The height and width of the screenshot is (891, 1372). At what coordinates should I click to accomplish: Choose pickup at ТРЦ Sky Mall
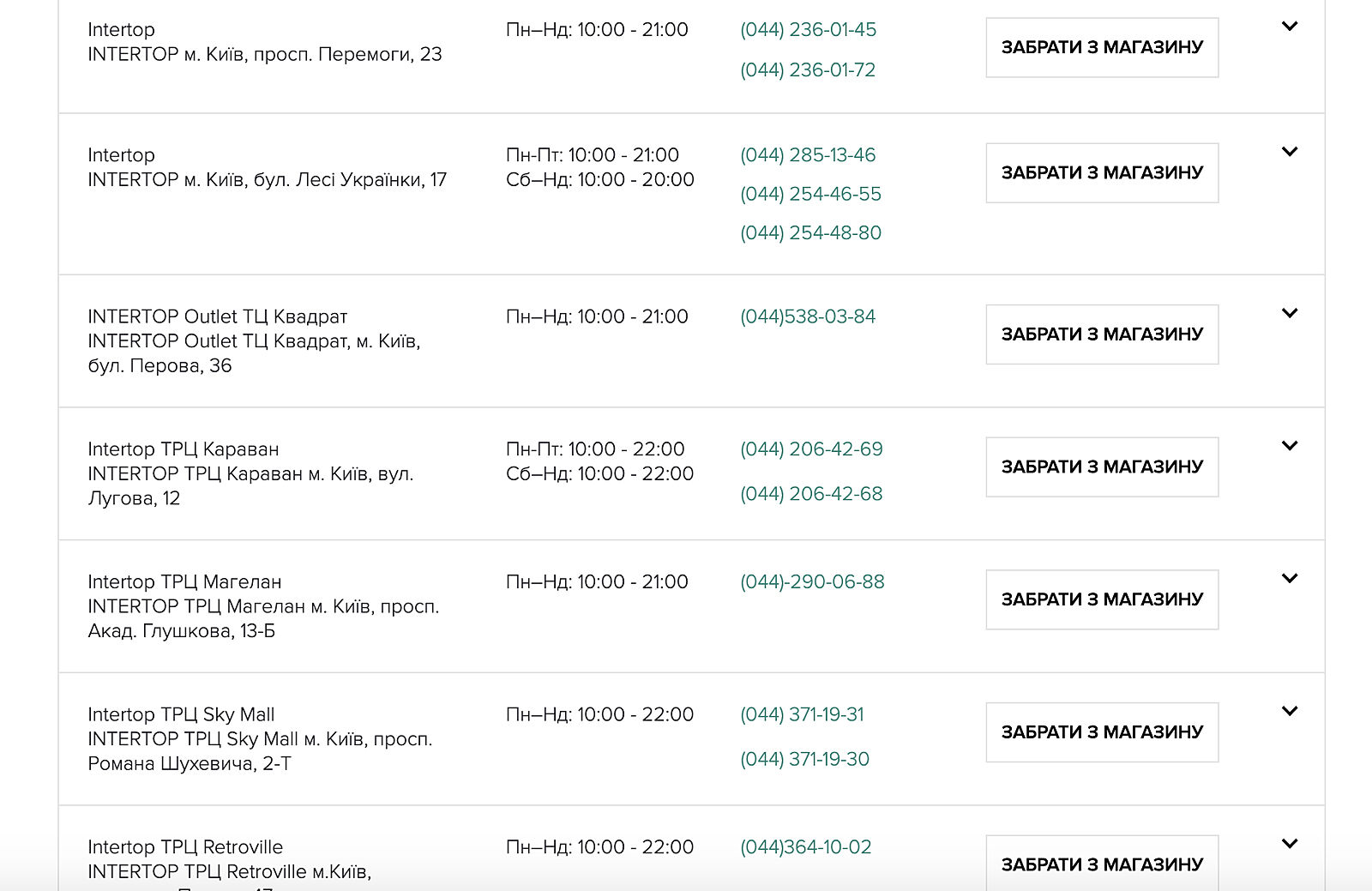(1102, 732)
